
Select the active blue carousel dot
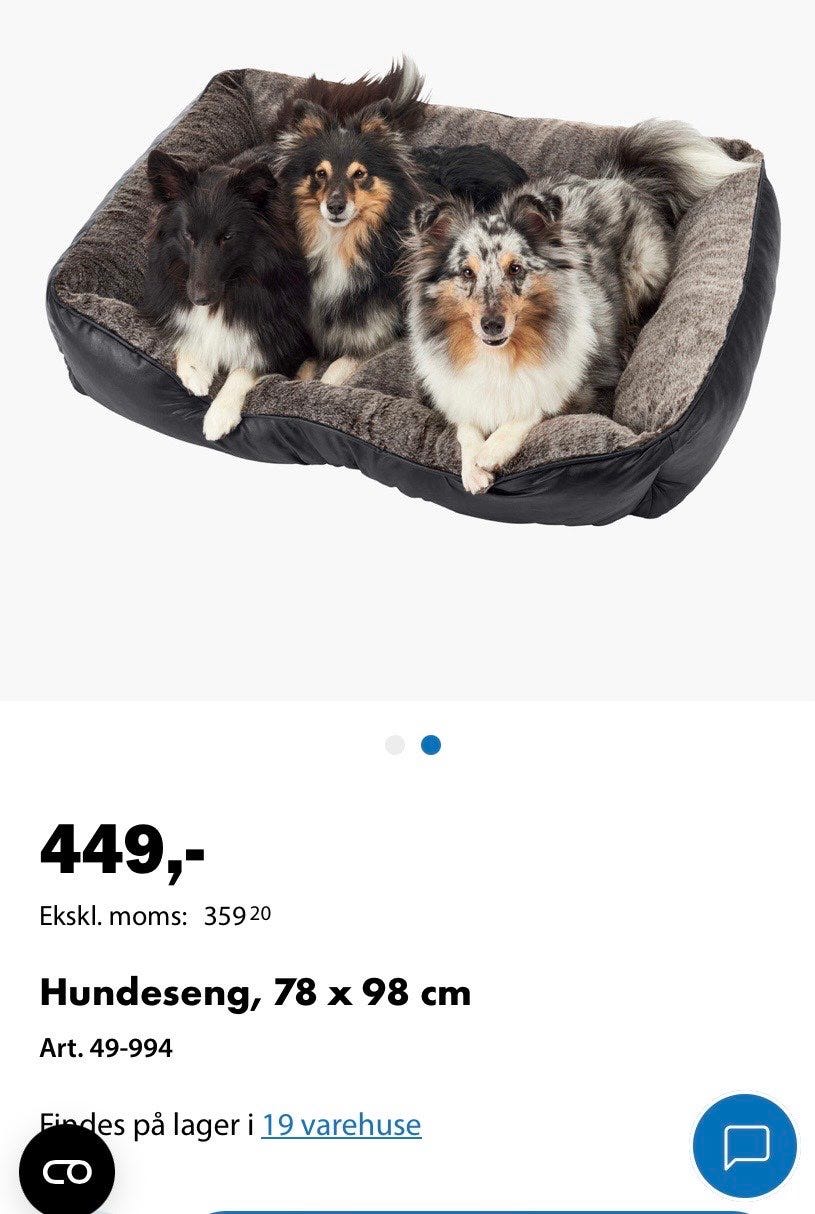431,745
